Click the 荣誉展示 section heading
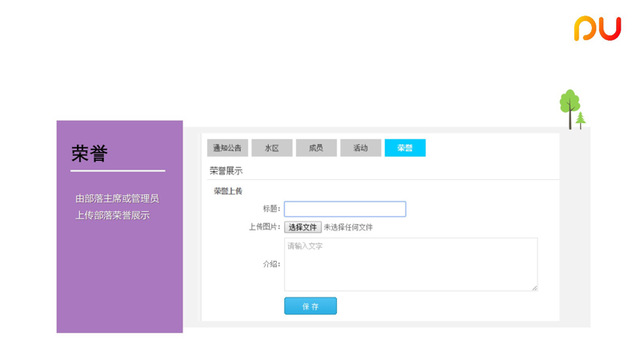640x360 pixels. click(x=226, y=171)
